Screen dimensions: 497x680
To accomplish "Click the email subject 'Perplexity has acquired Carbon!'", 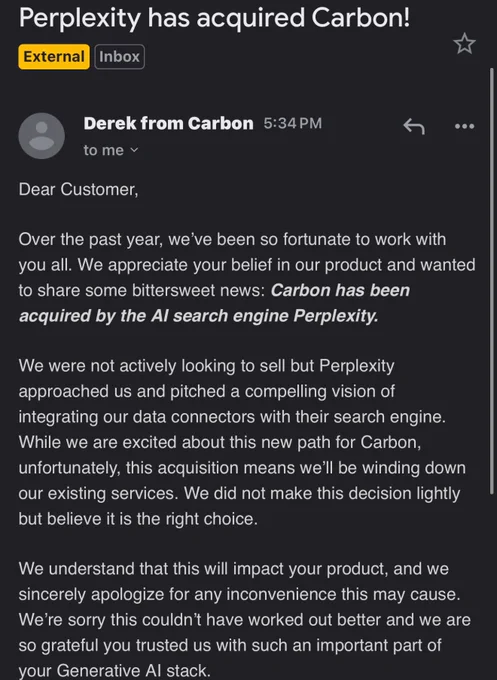I will click(x=214, y=18).
